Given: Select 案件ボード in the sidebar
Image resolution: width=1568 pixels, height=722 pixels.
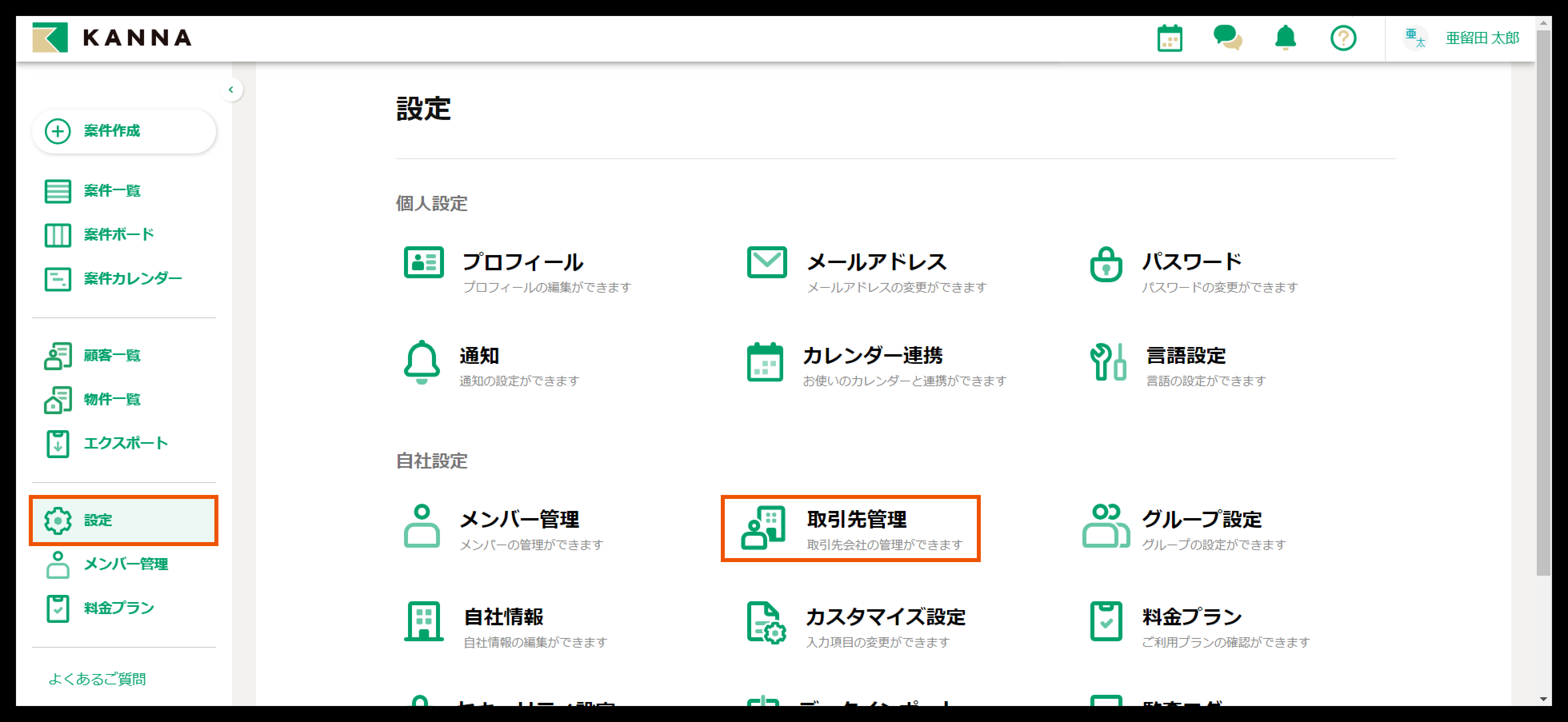Looking at the screenshot, I should (x=118, y=235).
